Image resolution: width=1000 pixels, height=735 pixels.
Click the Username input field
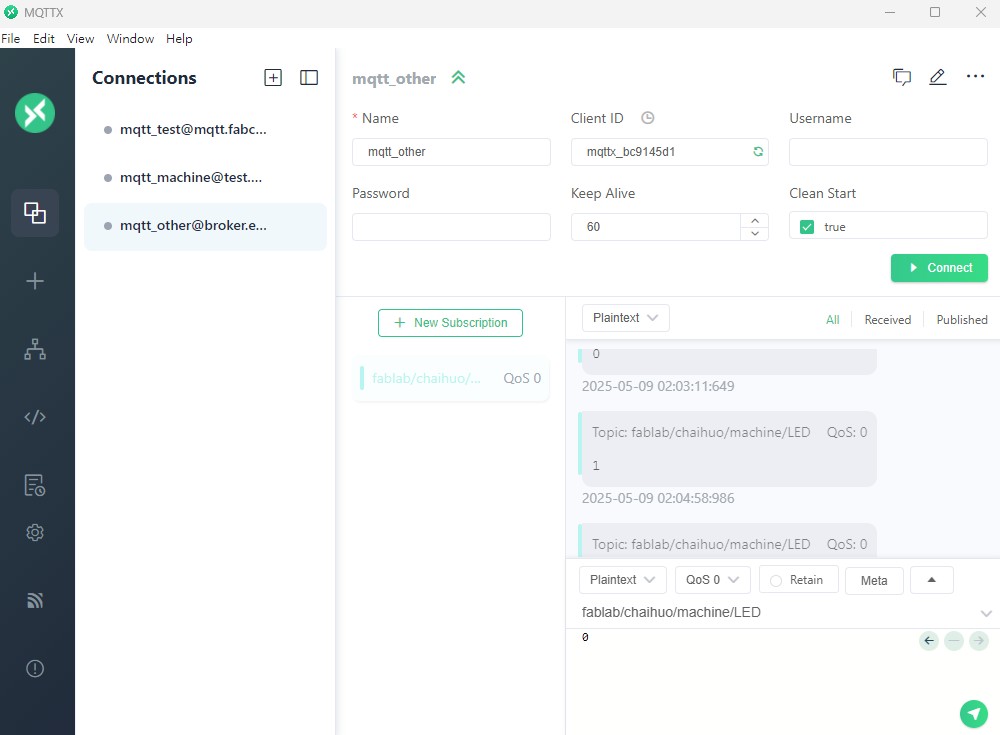(x=888, y=152)
